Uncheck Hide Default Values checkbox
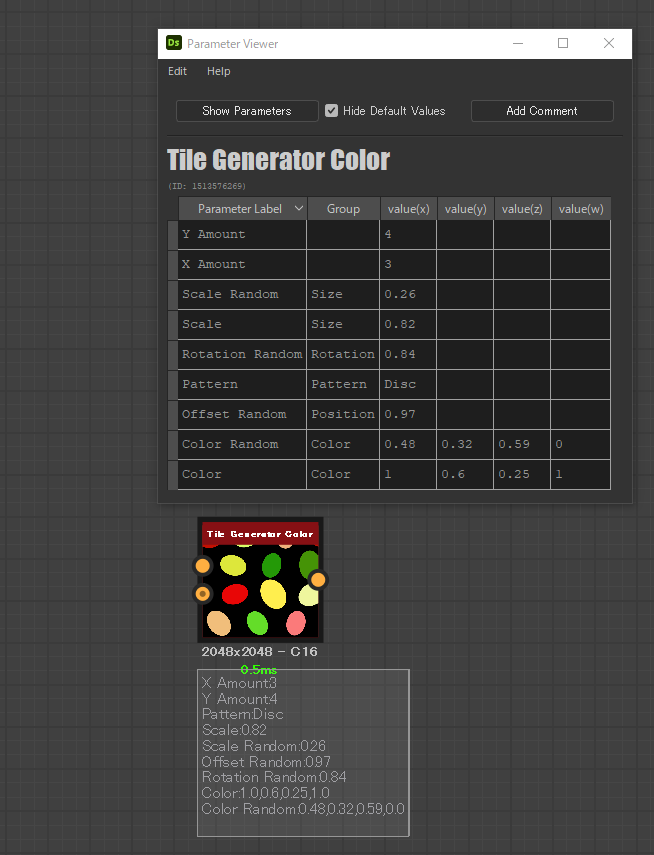 [331, 111]
